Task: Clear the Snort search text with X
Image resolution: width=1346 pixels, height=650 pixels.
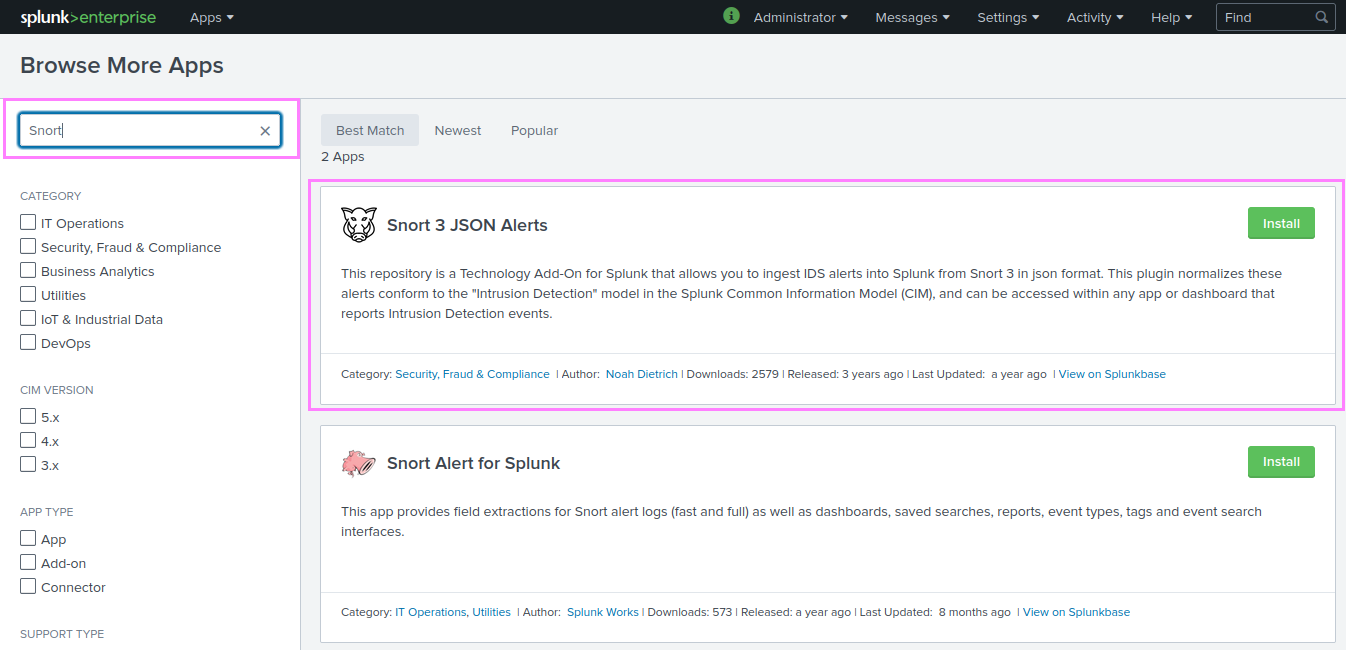Action: pyautogui.click(x=265, y=131)
